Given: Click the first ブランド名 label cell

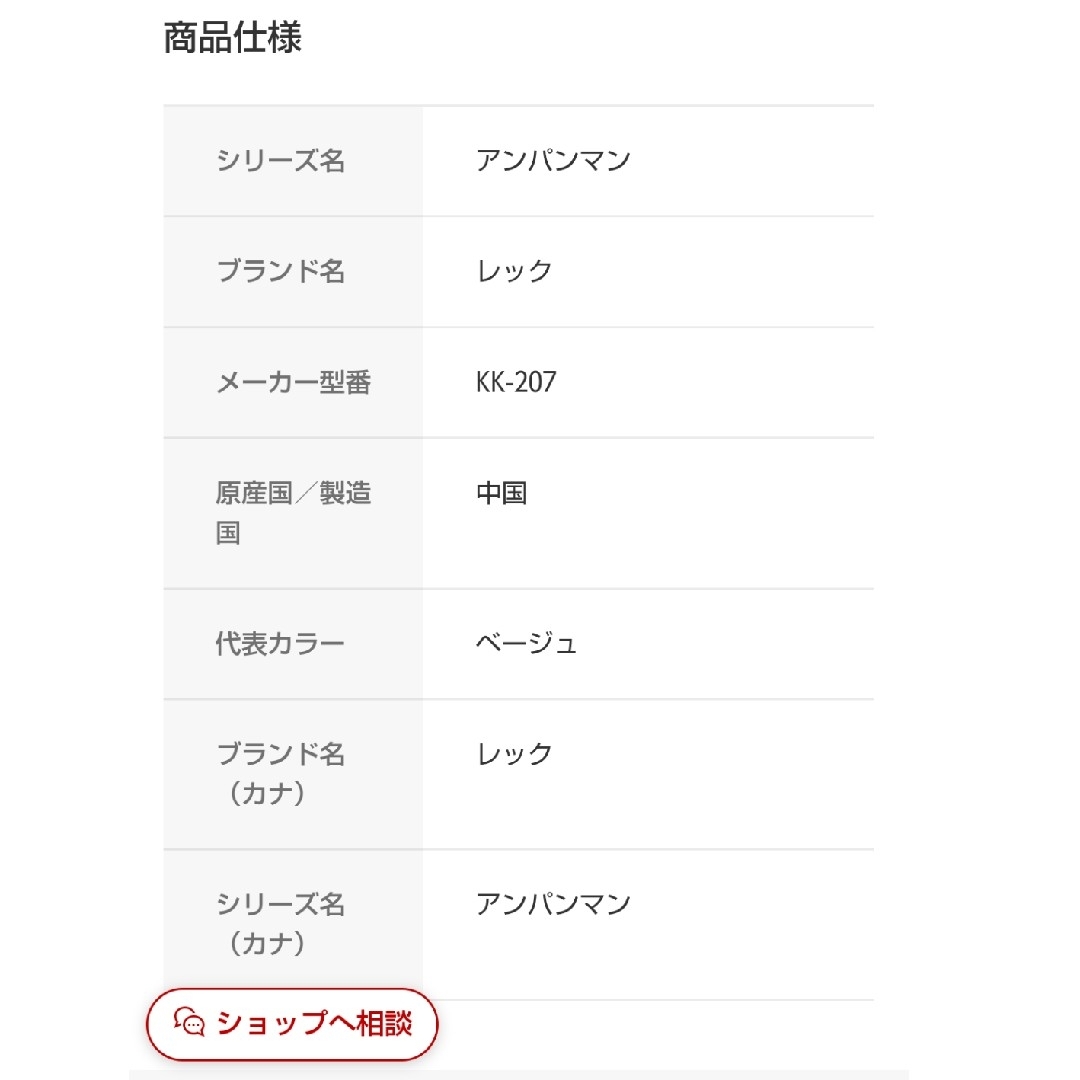Looking at the screenshot, I should (x=293, y=271).
